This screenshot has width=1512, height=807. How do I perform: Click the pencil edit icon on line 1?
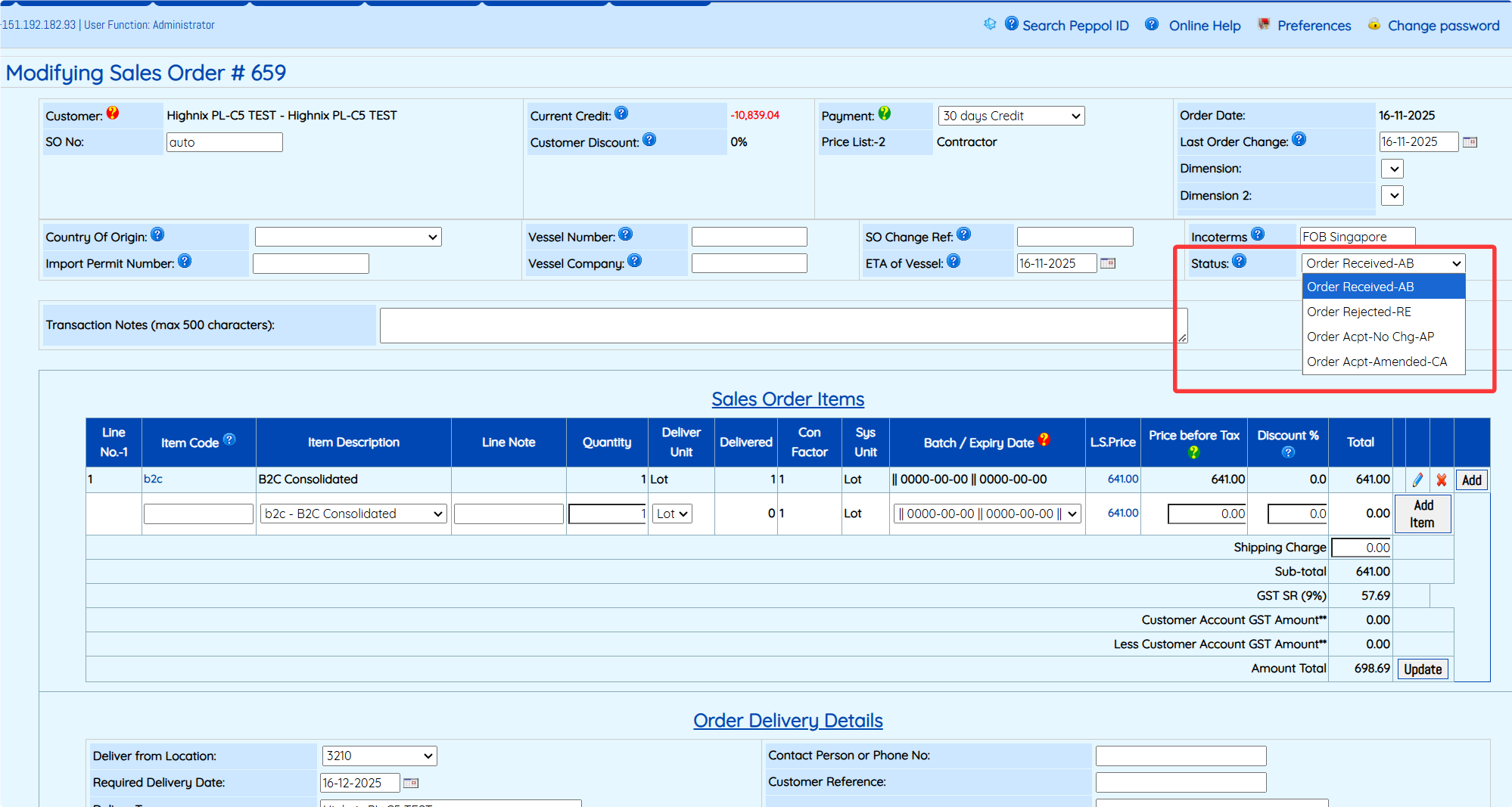(x=1417, y=480)
